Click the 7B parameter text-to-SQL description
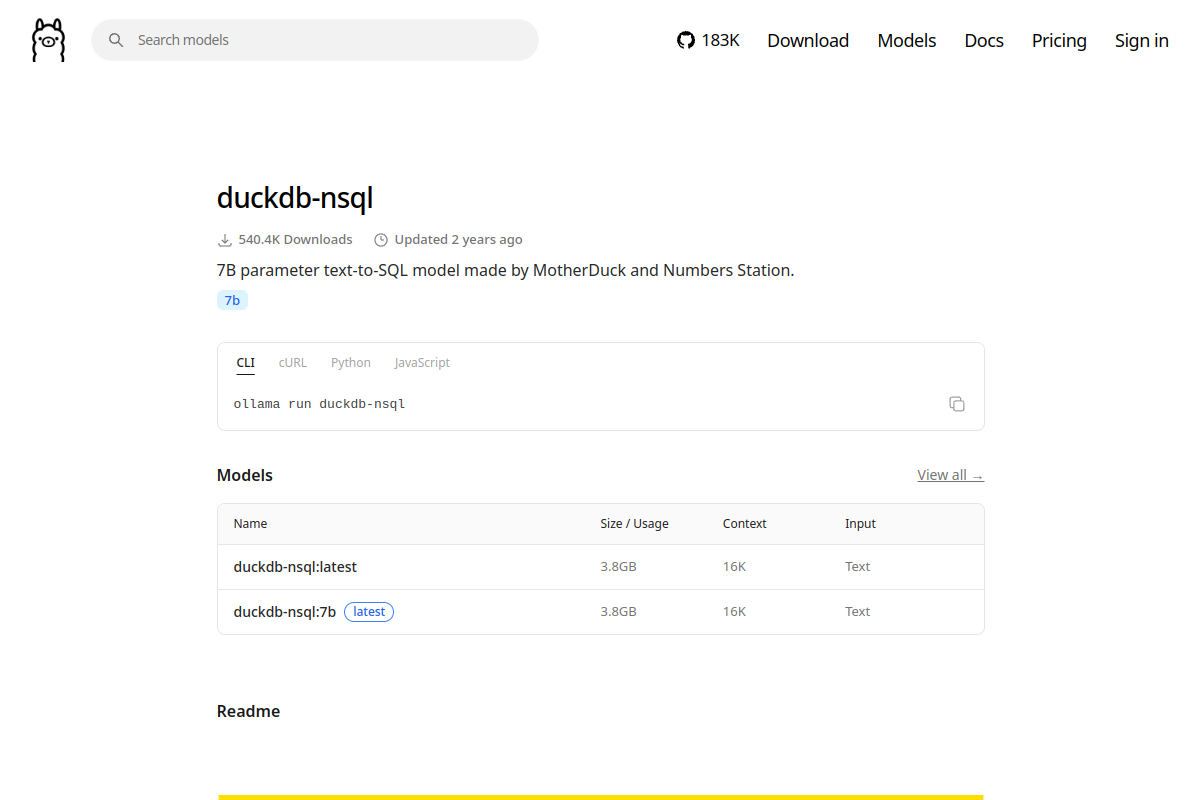This screenshot has height=800, width=1200. click(505, 270)
